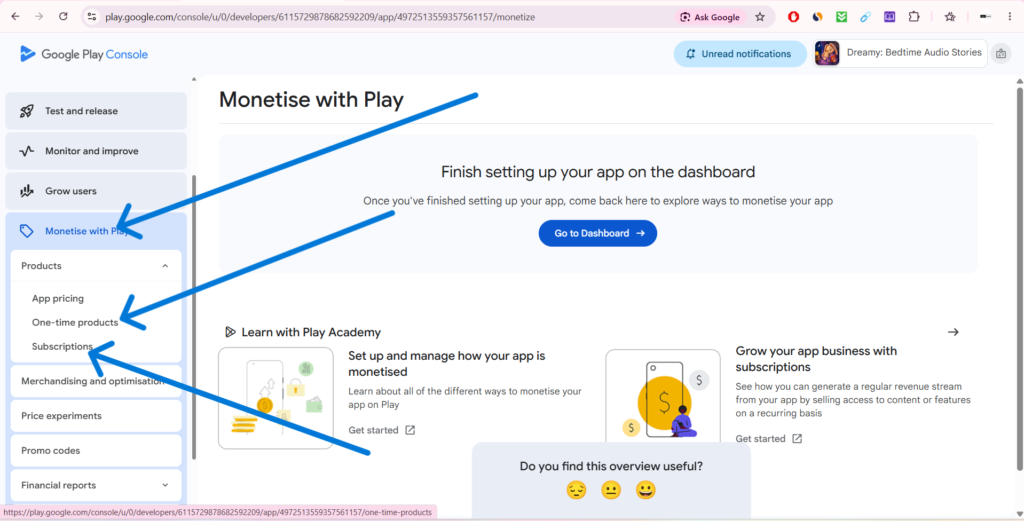Open the green bookmark extension icon
The image size is (1024, 521).
tap(842, 17)
